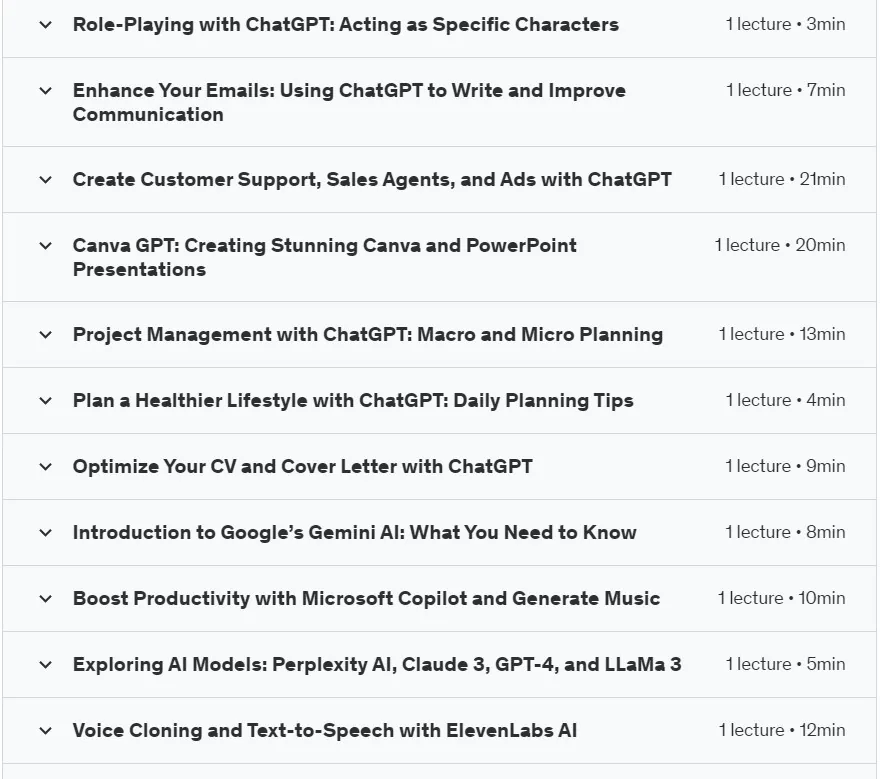This screenshot has height=779, width=880.
Task: Expand the Voice Cloning ElevenLabs chevron
Action: 45,731
